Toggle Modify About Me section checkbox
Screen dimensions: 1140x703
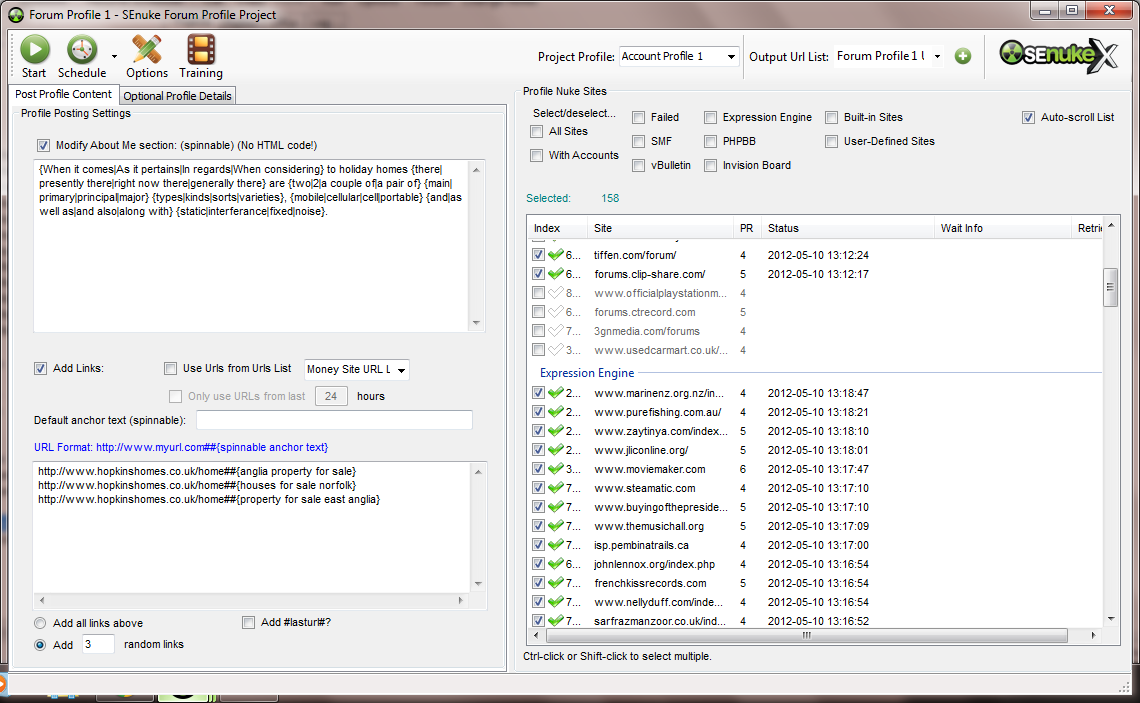coord(44,145)
